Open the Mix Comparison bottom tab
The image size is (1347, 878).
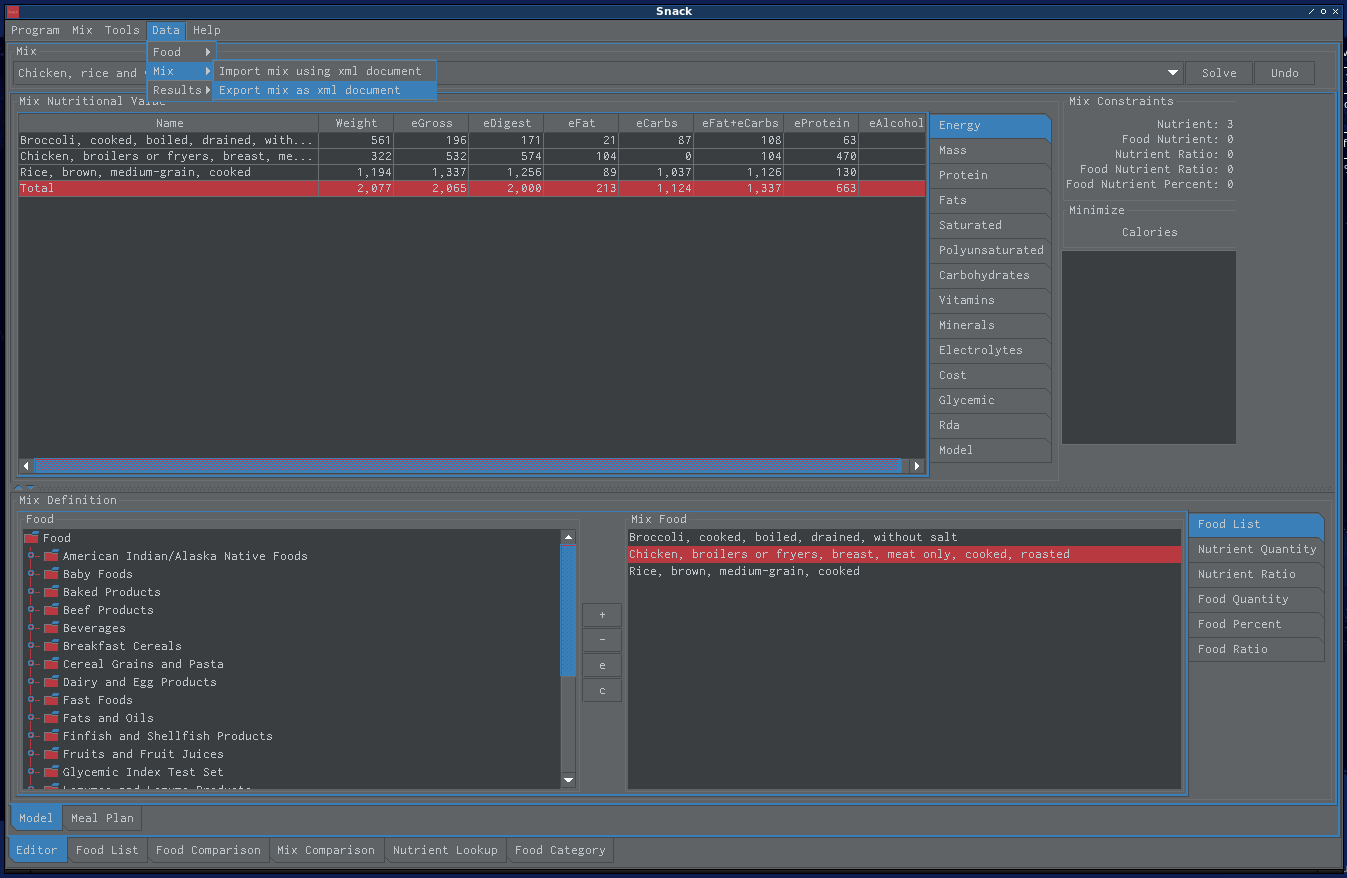326,850
